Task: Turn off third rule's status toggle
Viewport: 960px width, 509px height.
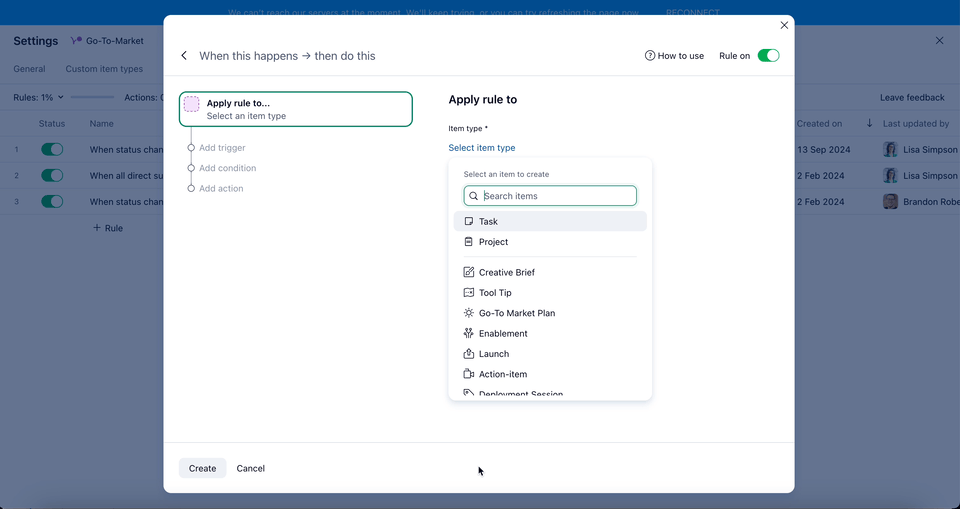Action: [x=52, y=201]
